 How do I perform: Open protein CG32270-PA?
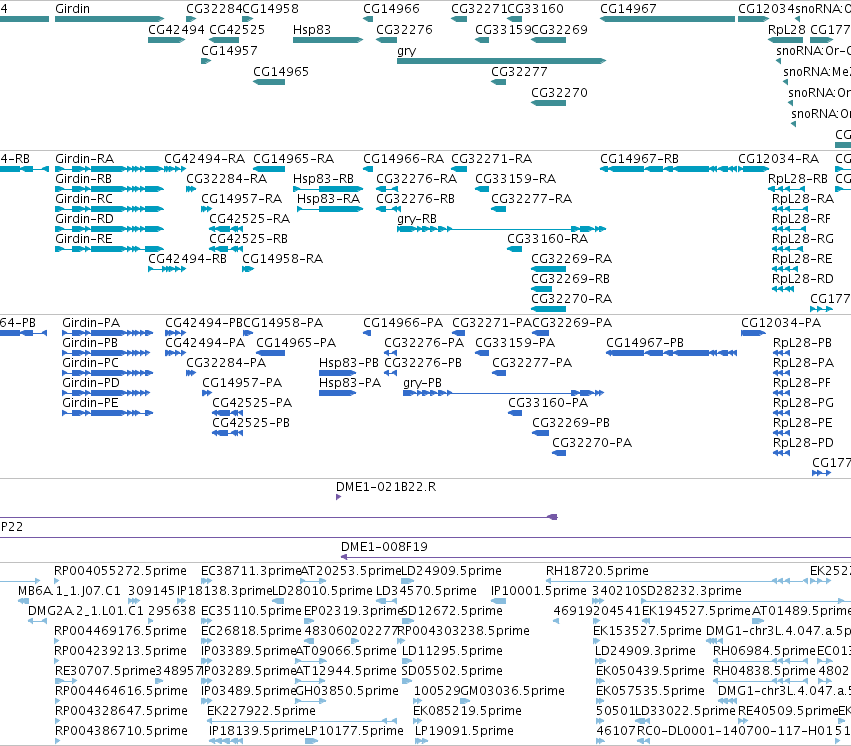click(559, 453)
